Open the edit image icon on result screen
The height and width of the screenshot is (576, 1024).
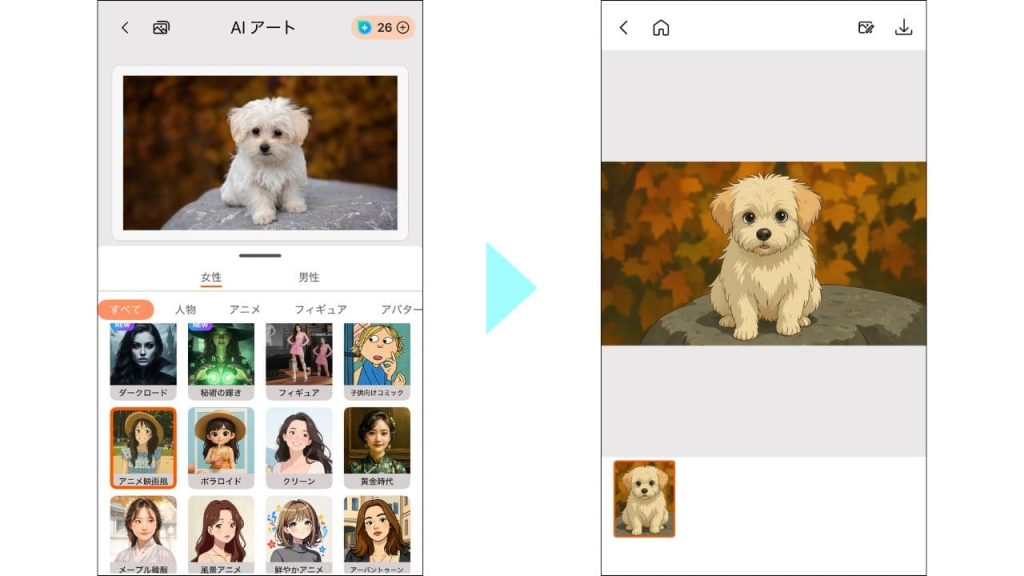tap(866, 28)
